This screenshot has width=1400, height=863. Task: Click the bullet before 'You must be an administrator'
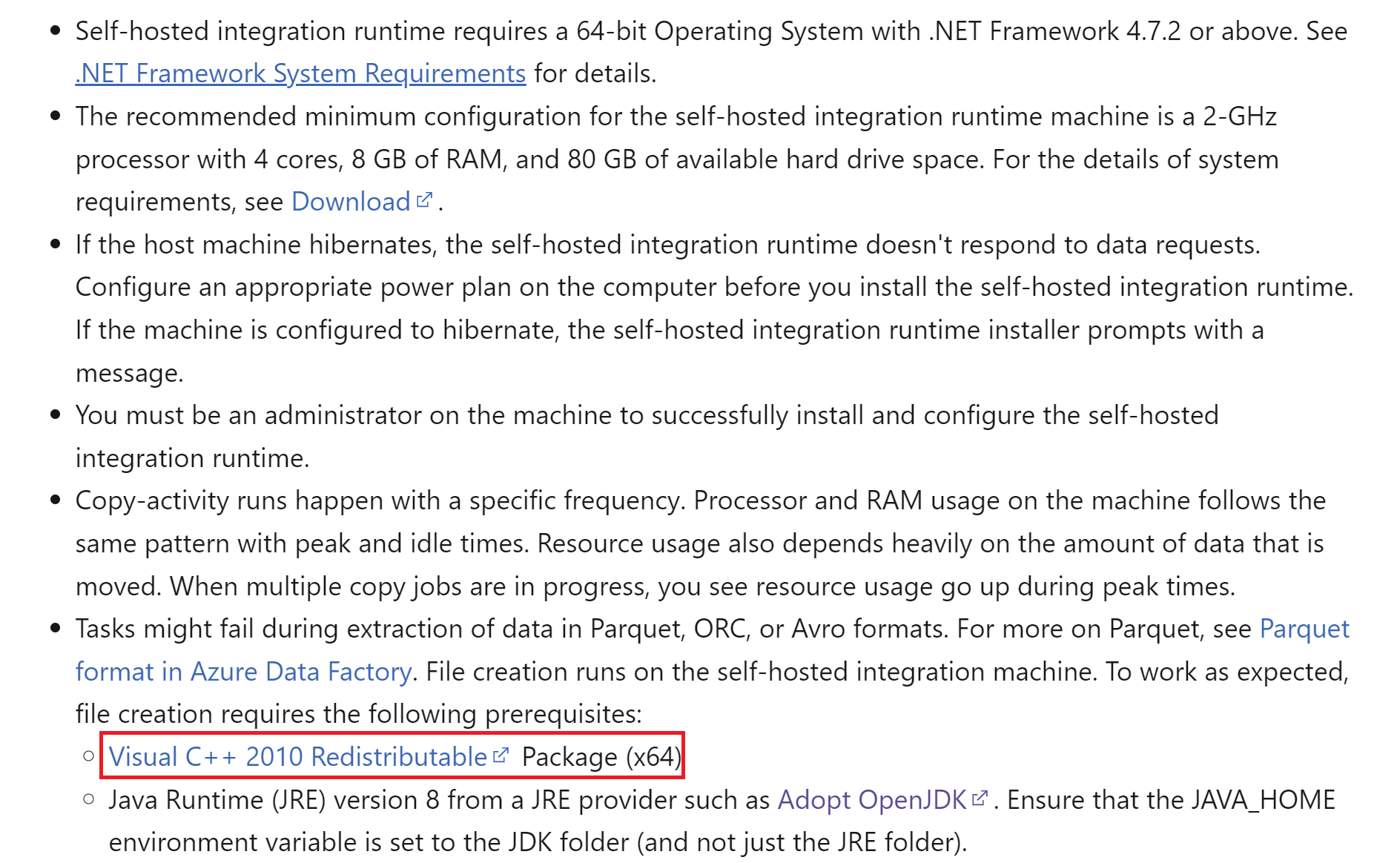[55, 415]
